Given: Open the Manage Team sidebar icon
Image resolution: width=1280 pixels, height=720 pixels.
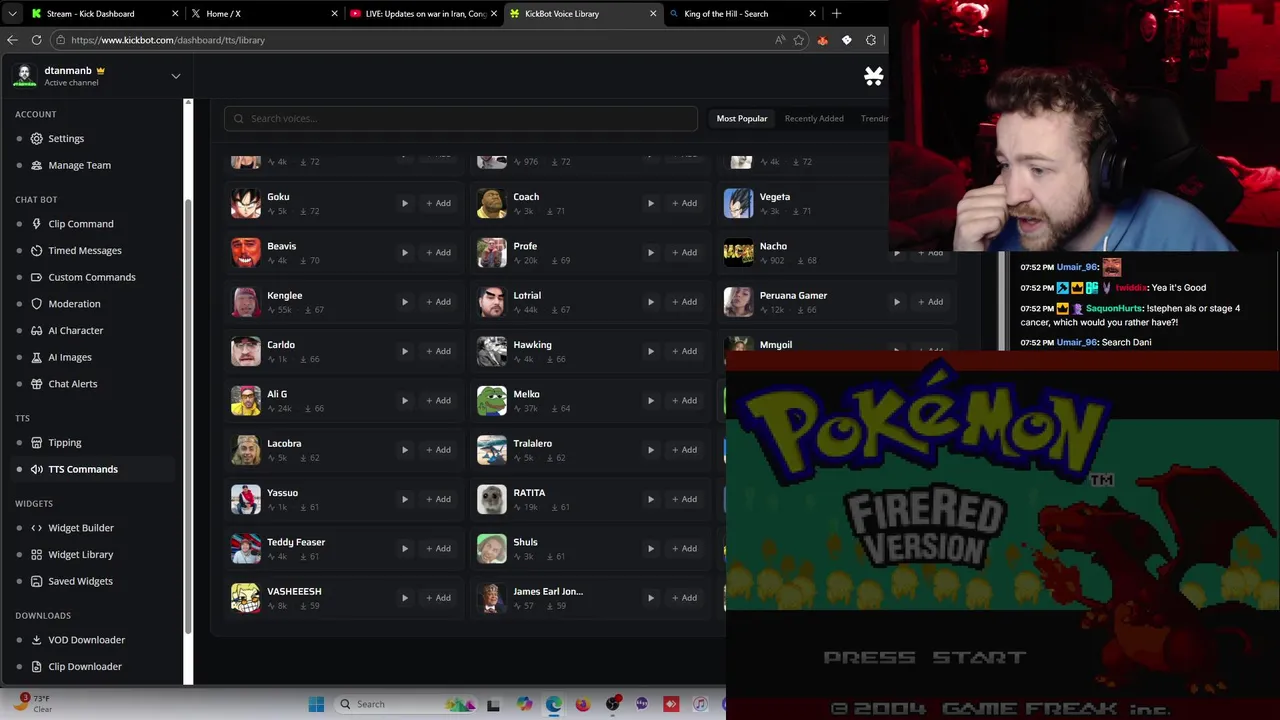Looking at the screenshot, I should click(x=37, y=165).
